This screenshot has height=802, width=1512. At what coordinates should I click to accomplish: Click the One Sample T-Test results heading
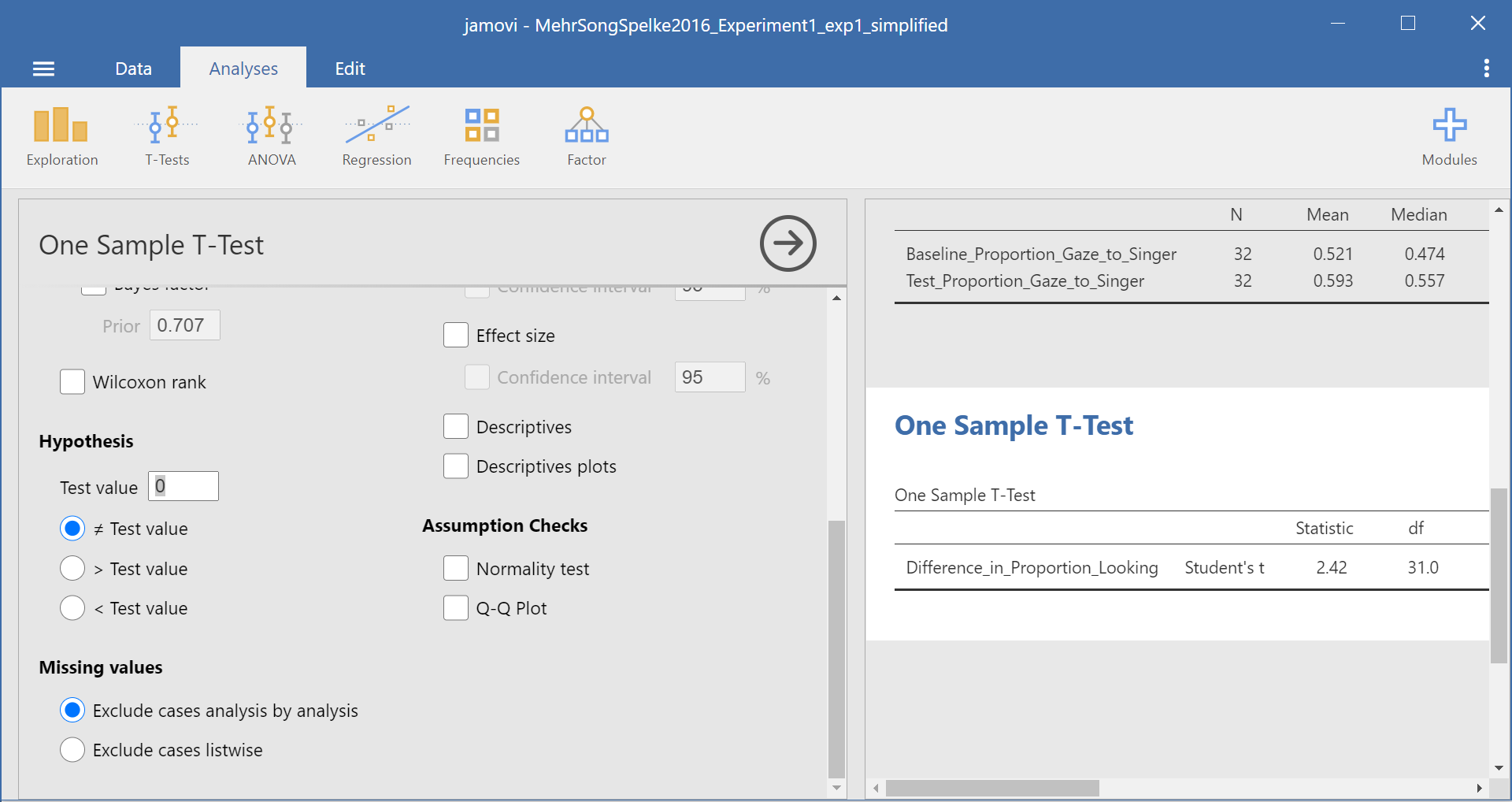pos(1014,425)
